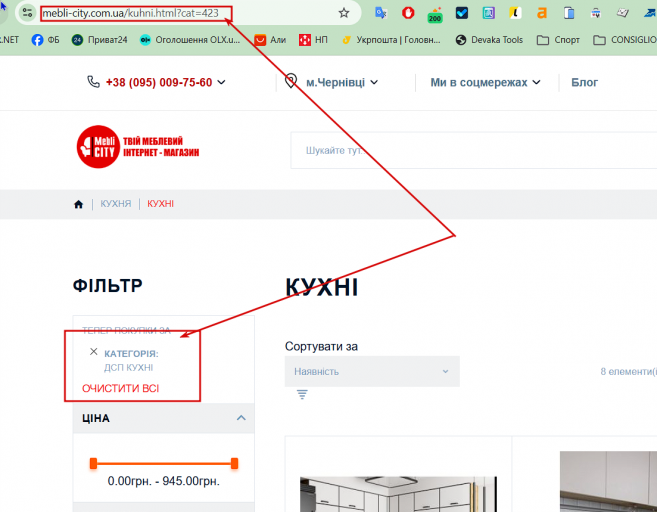The width and height of the screenshot is (657, 512).
Task: Open the Приват24 bookmark
Action: click(x=99, y=40)
